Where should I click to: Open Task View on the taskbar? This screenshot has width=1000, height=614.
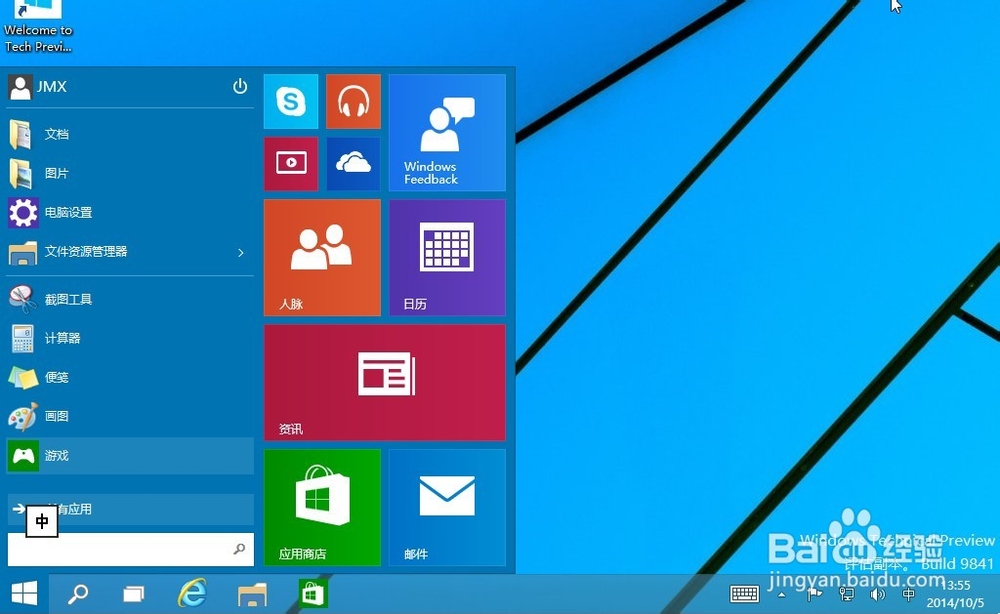coord(133,594)
